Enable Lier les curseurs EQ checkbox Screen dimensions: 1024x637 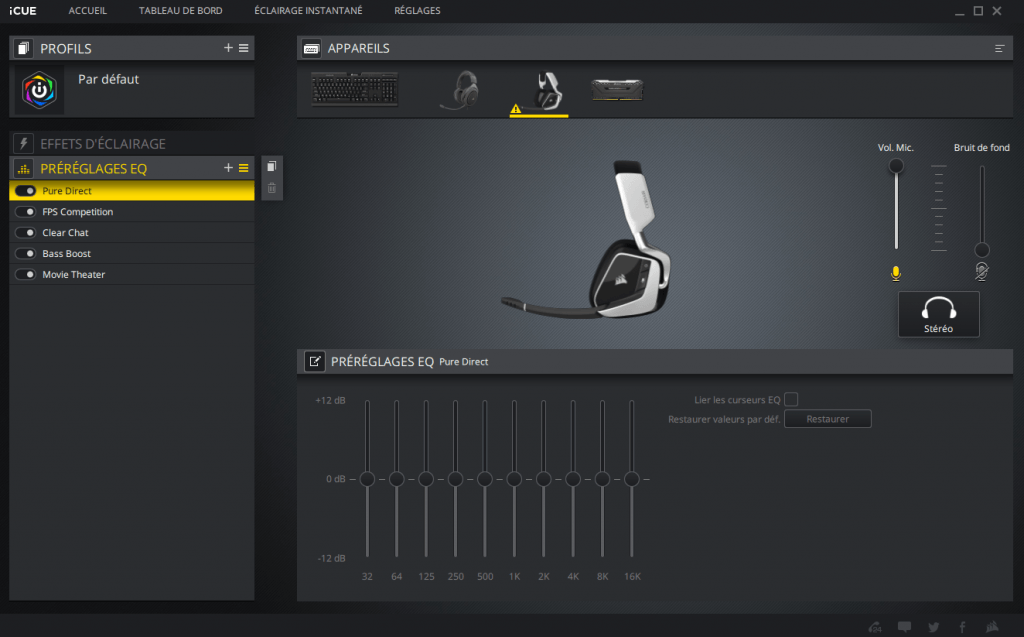791,399
